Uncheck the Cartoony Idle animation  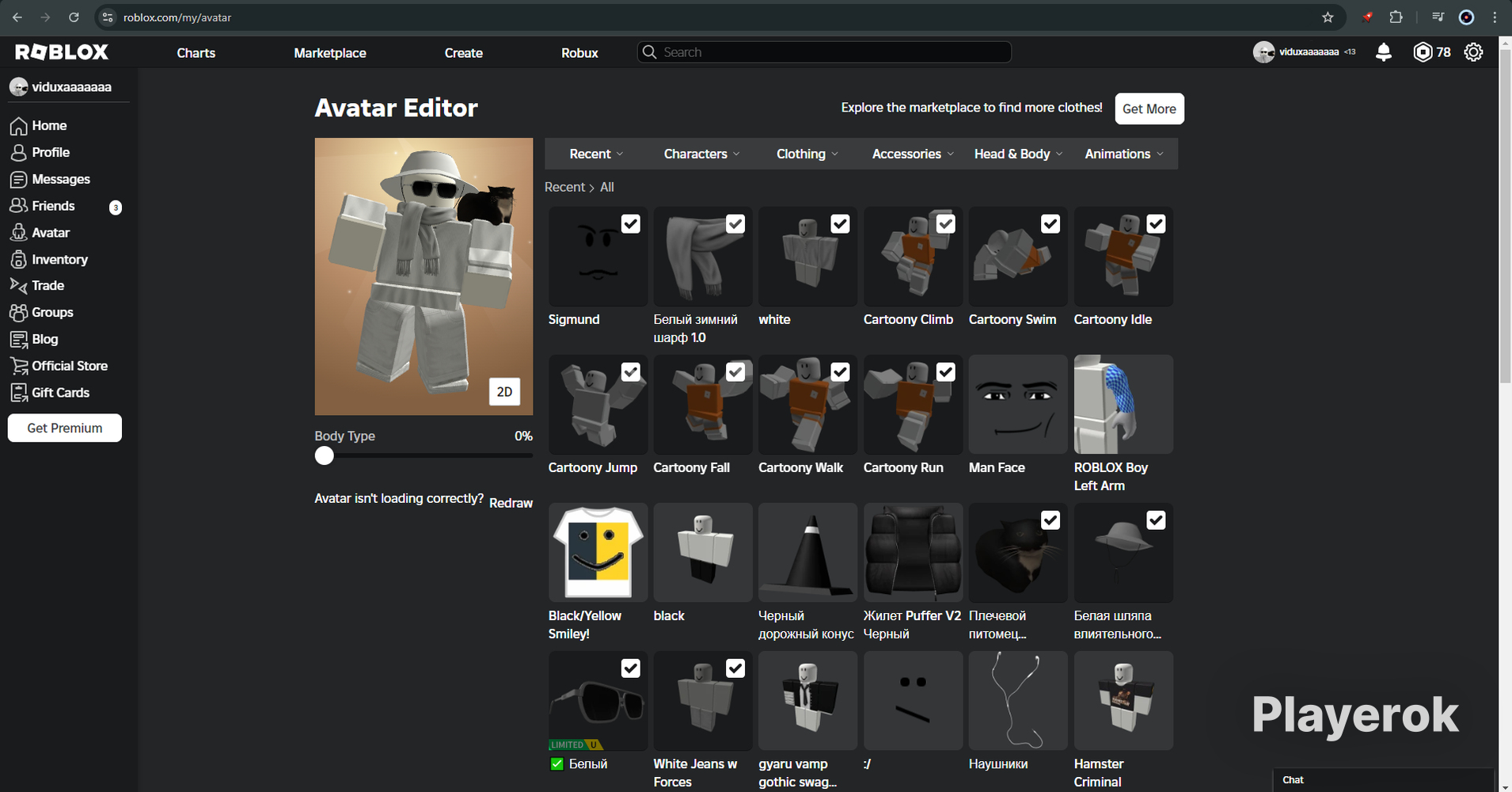tap(1156, 224)
